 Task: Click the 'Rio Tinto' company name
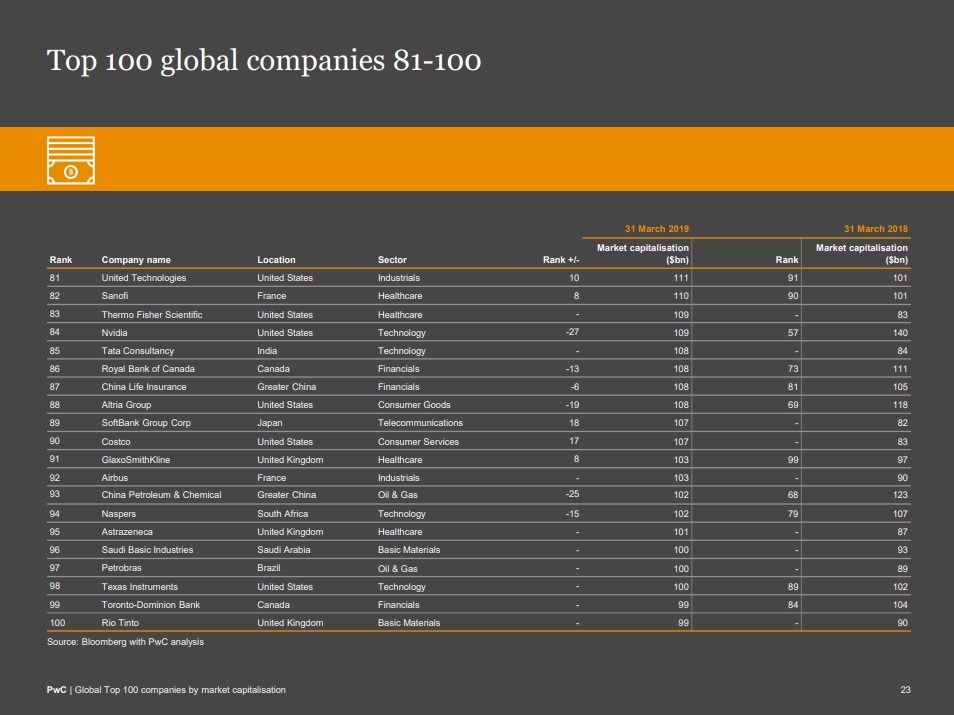coord(120,623)
